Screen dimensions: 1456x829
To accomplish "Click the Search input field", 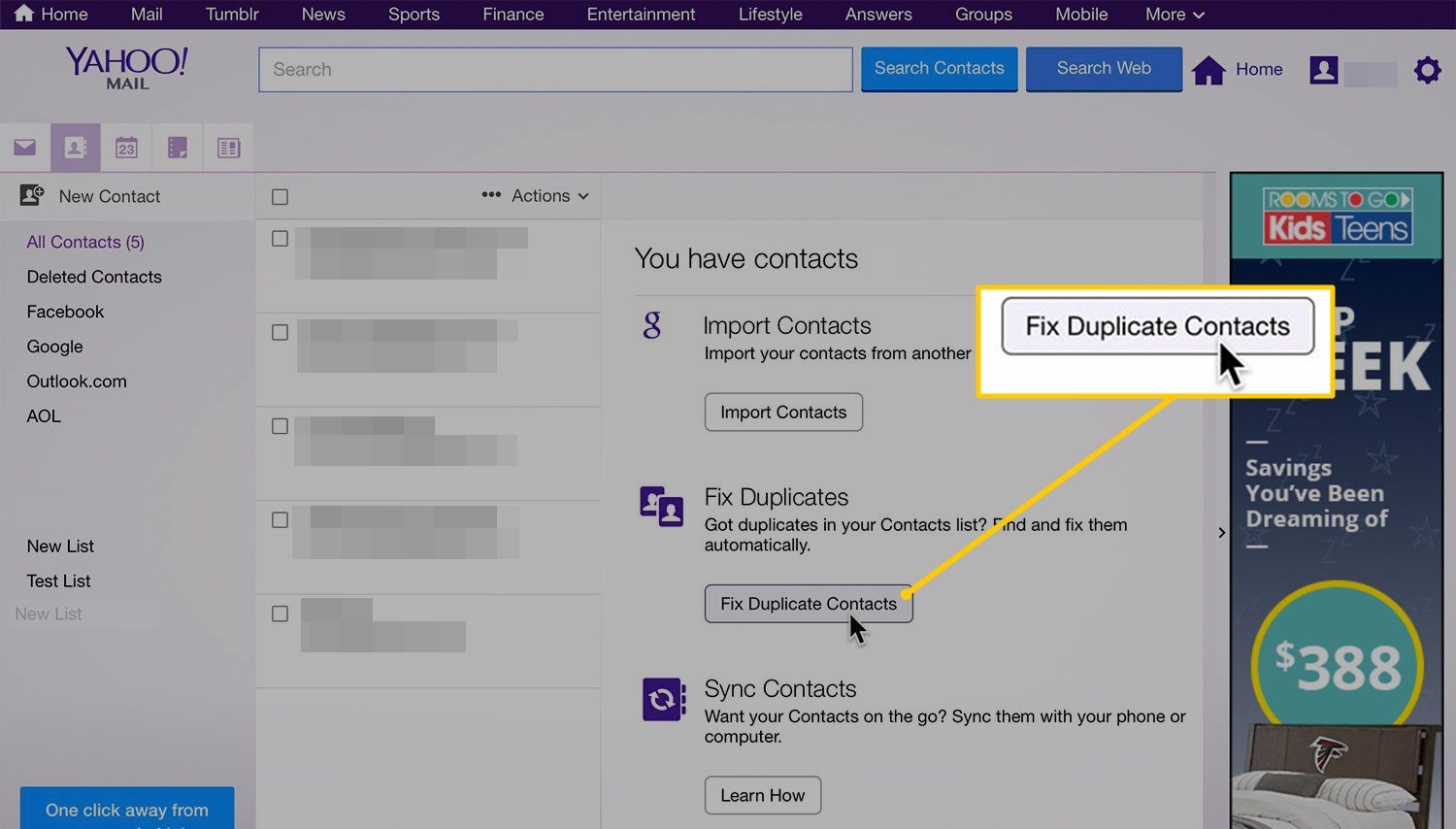I will 555,69.
